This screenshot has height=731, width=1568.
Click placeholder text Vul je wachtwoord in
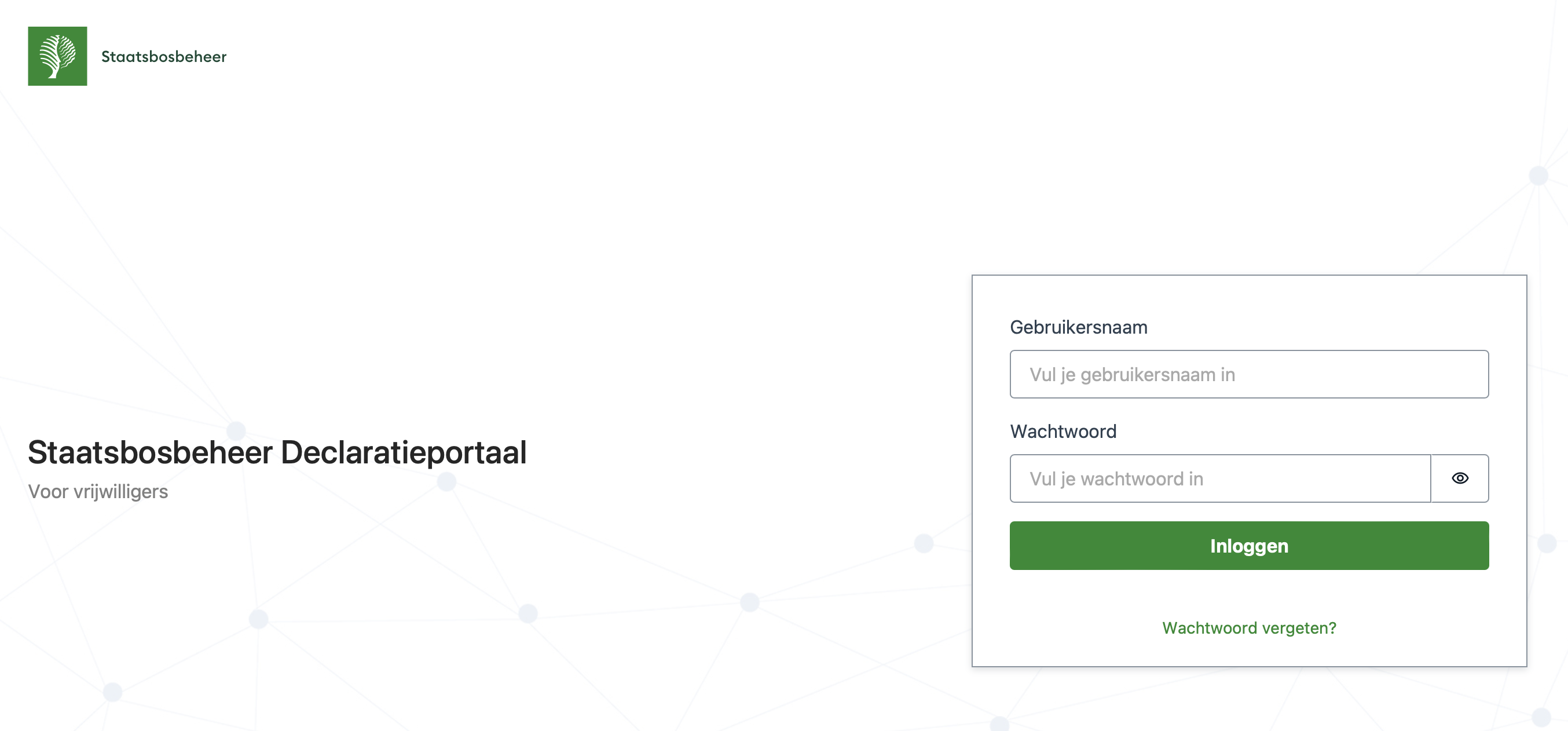tap(1116, 479)
